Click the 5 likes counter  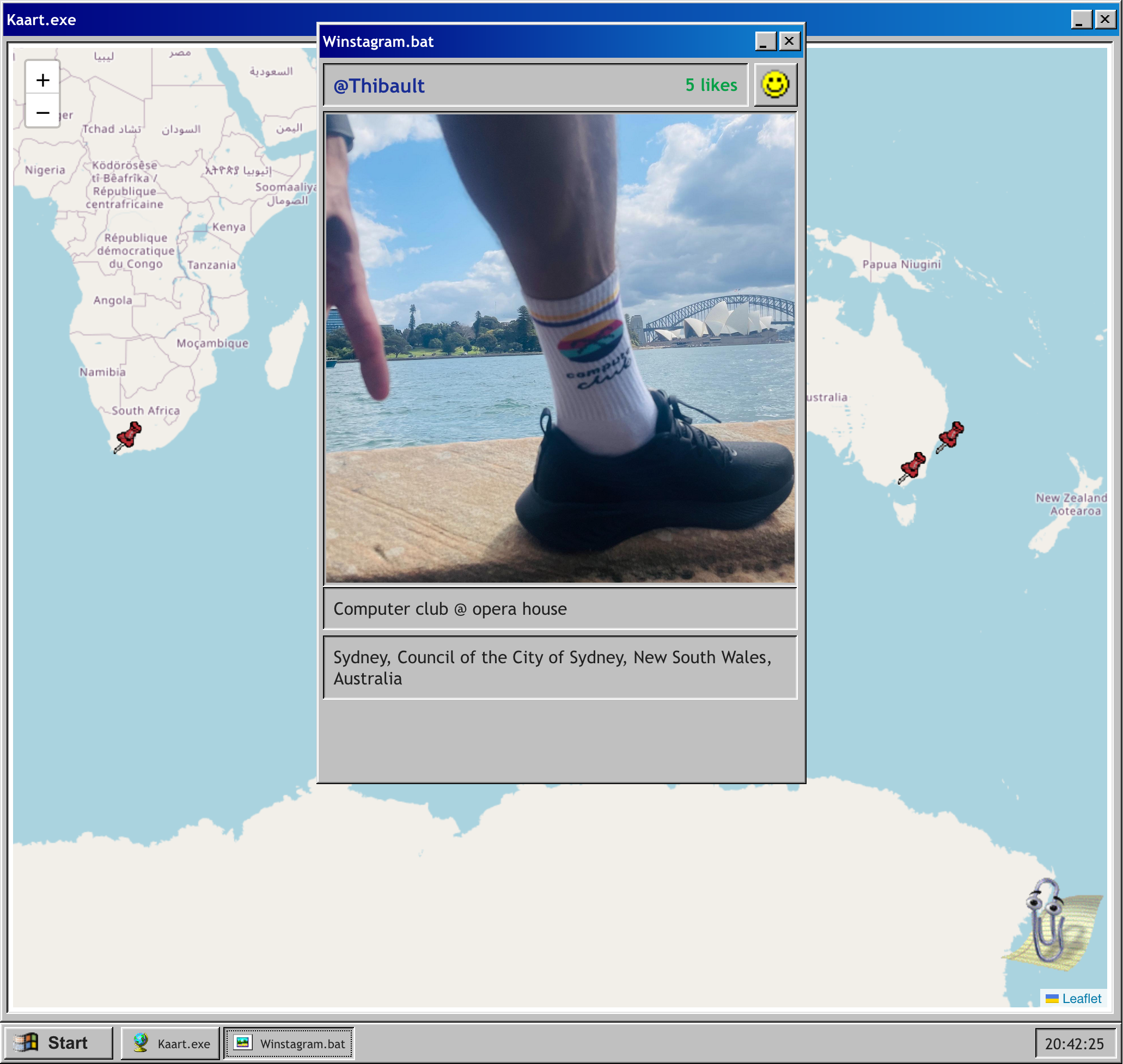point(711,85)
